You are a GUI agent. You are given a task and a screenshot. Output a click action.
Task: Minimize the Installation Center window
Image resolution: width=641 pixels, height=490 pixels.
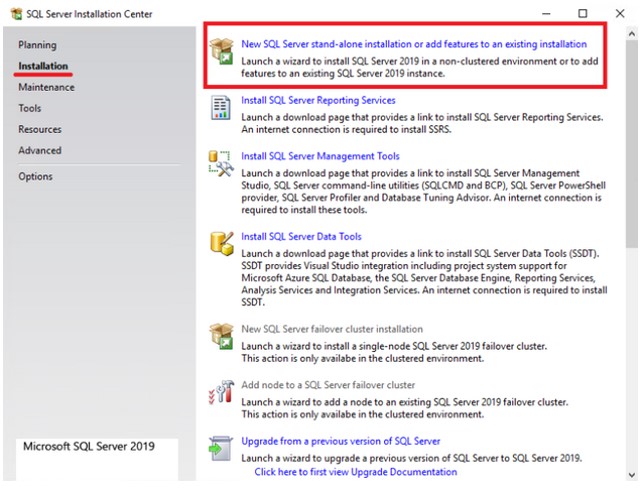[546, 14]
